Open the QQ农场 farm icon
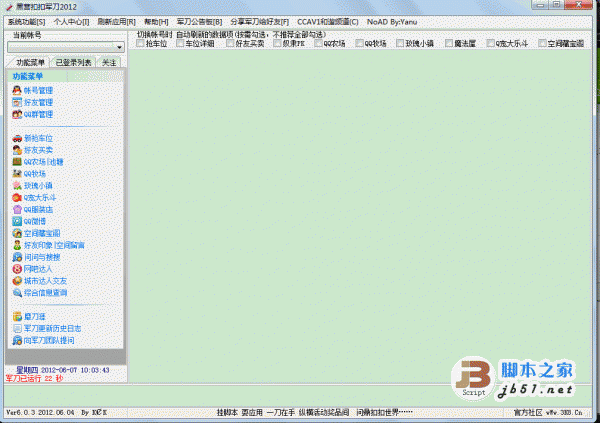Screen dimensions: 600x423 point(17,162)
